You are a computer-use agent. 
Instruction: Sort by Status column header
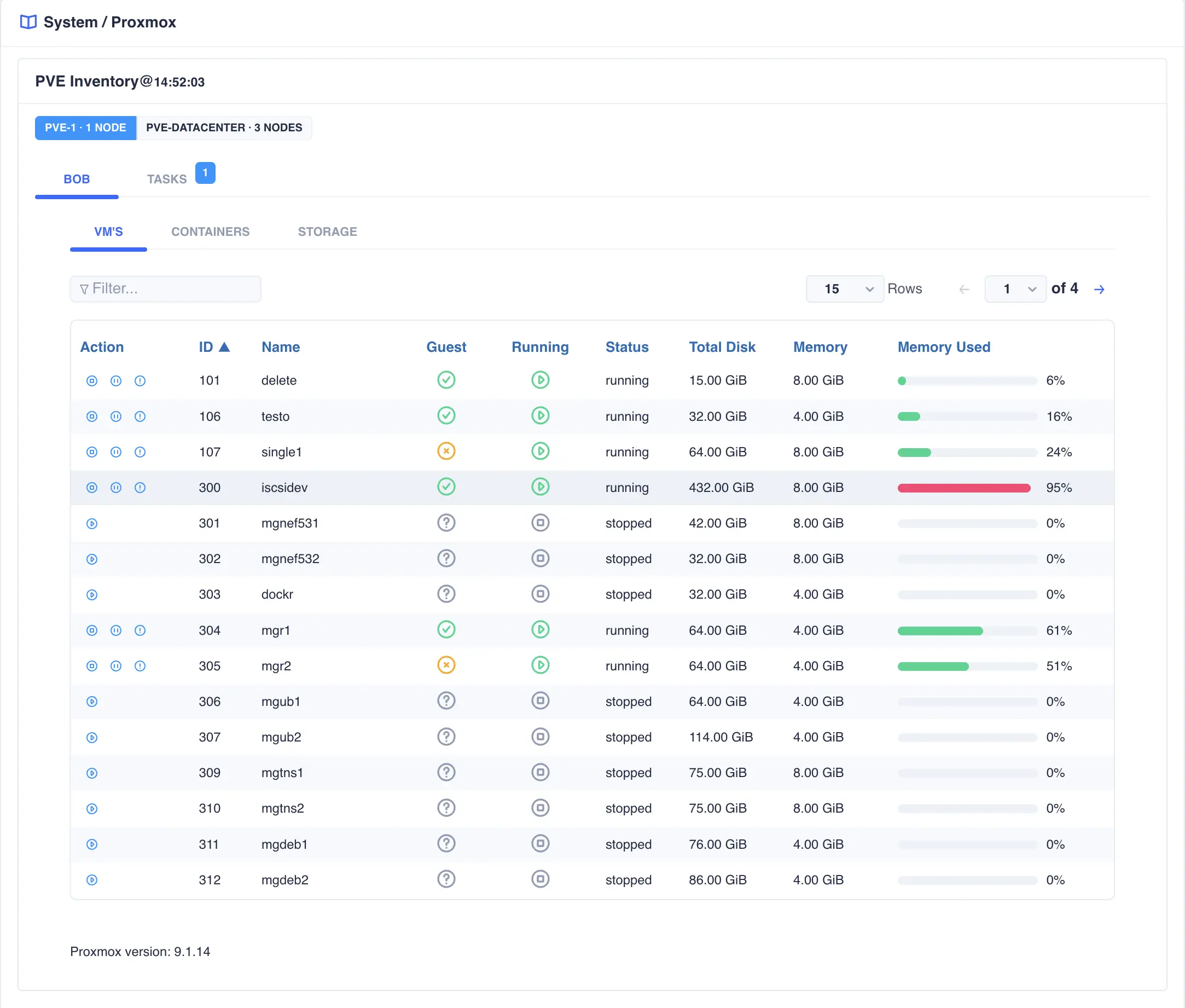coord(627,347)
